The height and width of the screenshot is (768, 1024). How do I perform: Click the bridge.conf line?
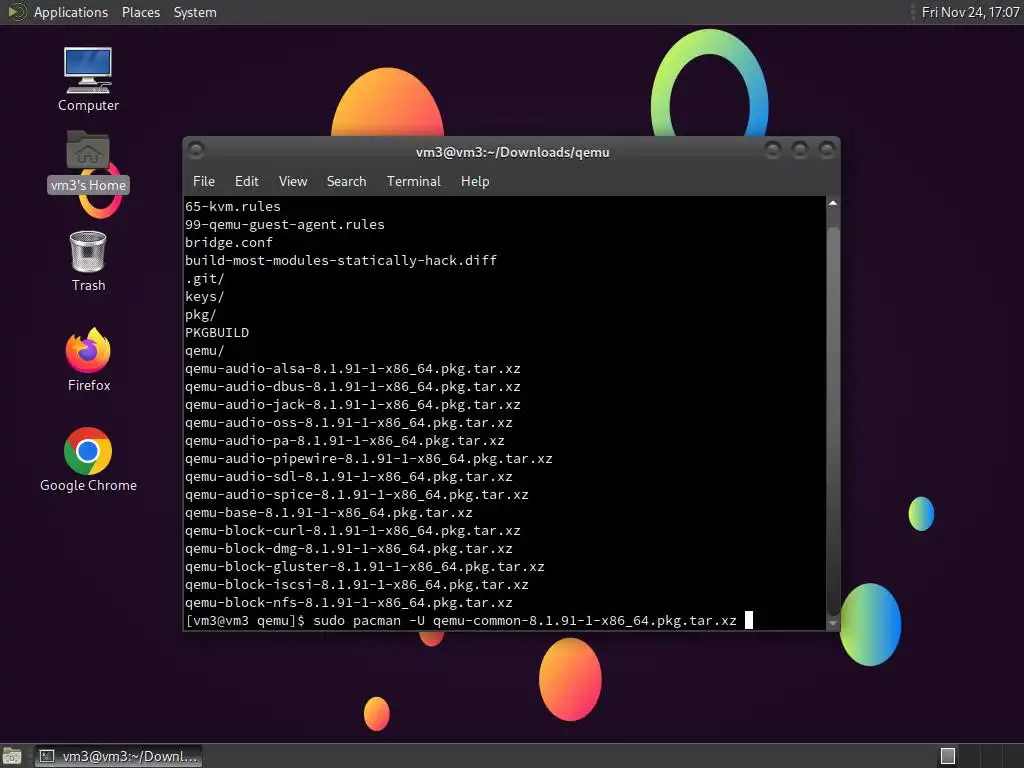(229, 242)
